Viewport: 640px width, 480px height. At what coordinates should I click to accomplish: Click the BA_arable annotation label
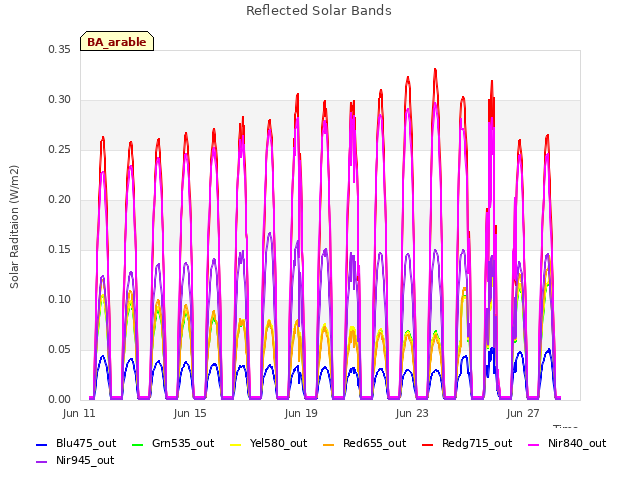tap(117, 42)
